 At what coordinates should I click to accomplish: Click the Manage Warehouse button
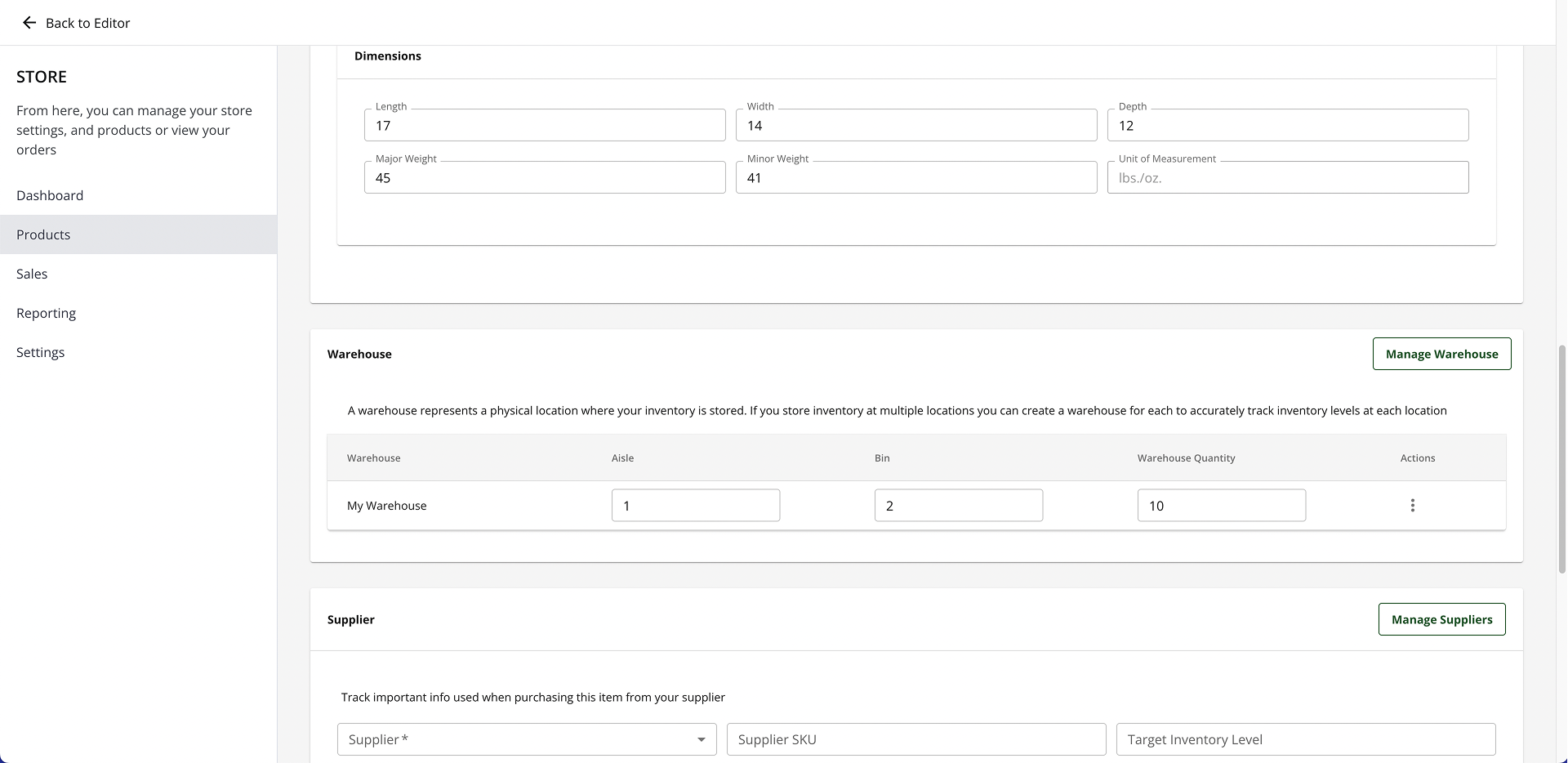click(1441, 354)
